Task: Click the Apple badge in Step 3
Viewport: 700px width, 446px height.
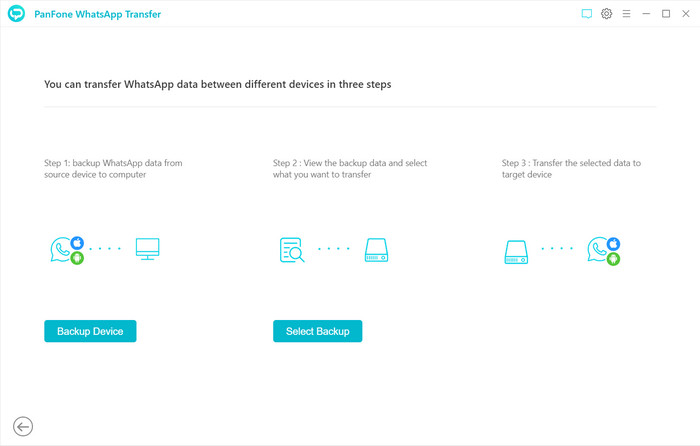Action: tap(613, 243)
